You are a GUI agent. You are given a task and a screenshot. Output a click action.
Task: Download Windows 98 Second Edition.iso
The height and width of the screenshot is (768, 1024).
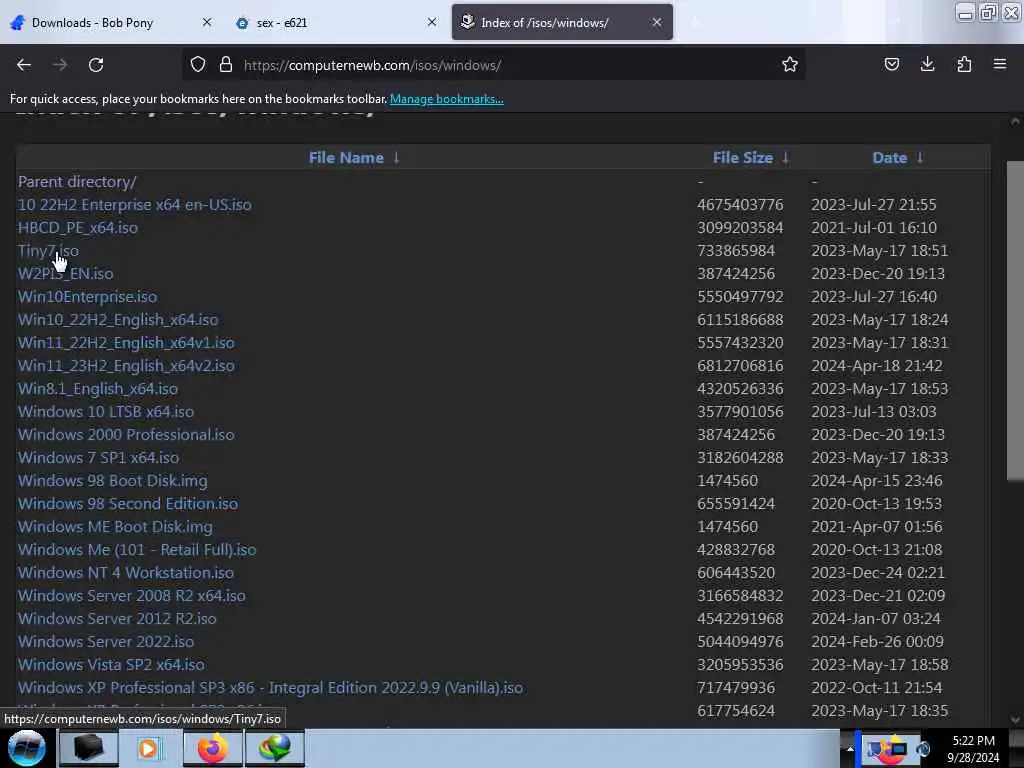pyautogui.click(x=128, y=504)
